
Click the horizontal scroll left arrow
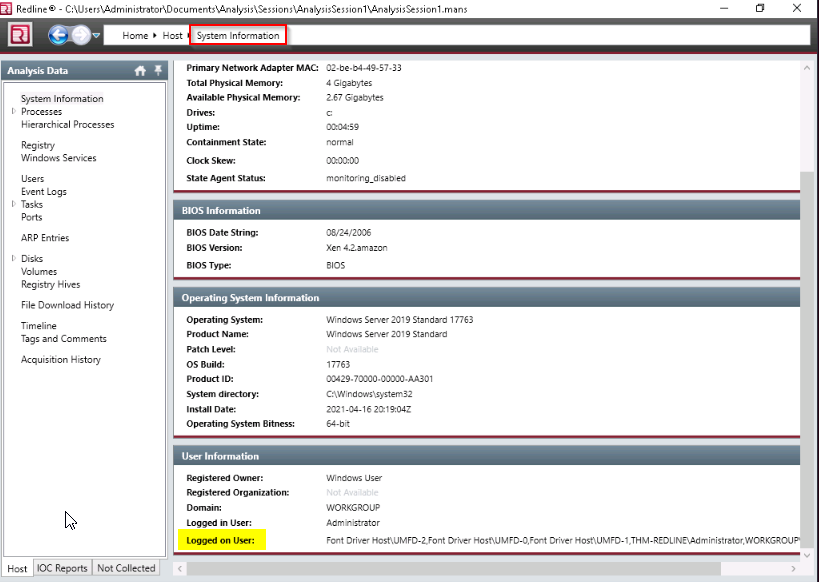click(180, 568)
